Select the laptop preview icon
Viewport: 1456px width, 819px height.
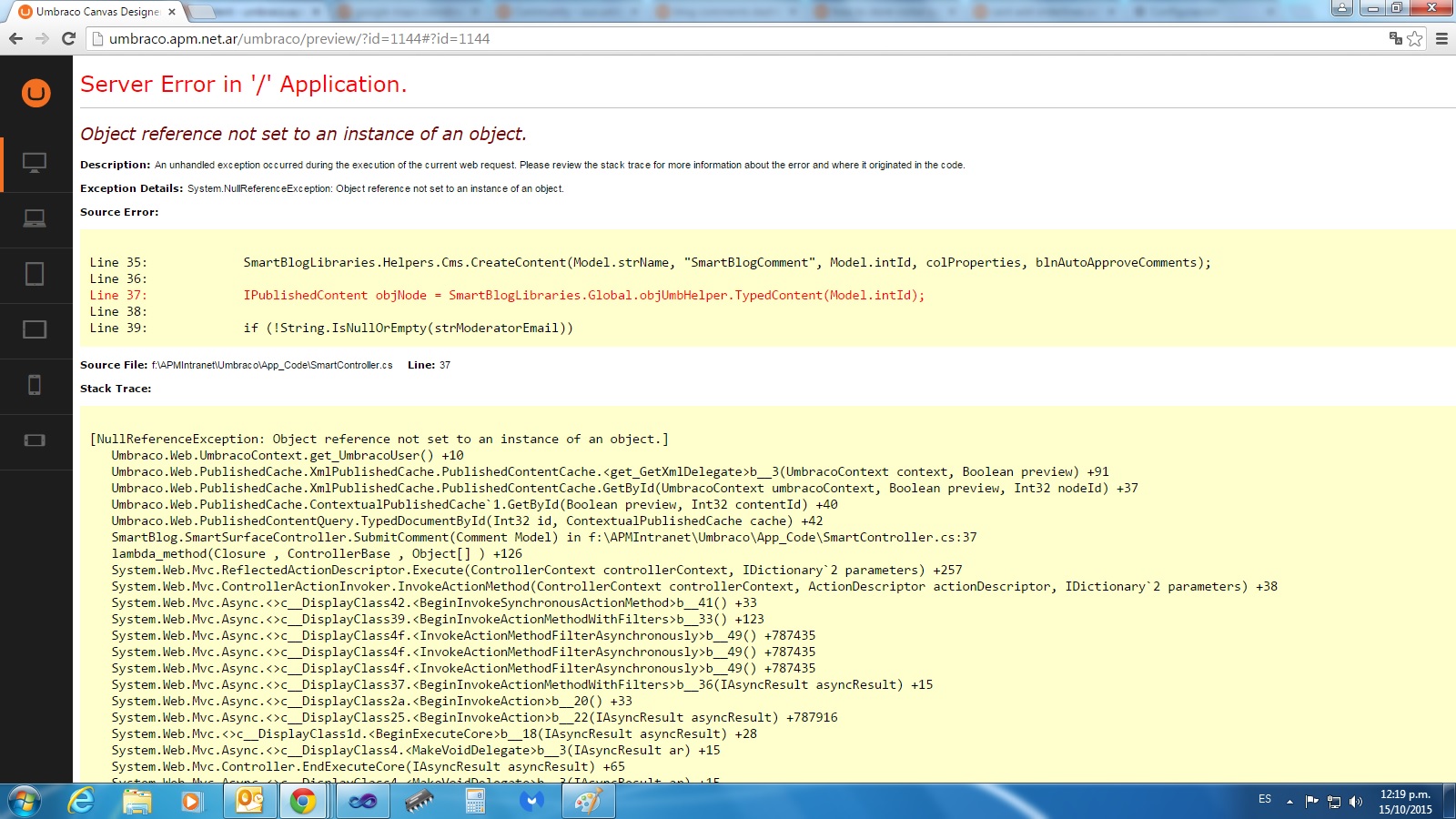coord(35,219)
